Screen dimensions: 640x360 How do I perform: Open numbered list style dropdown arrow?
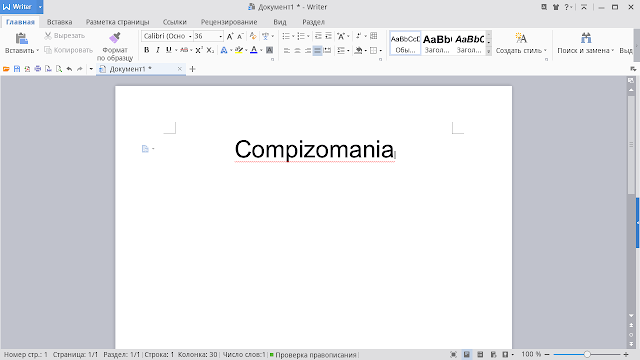(x=308, y=36)
